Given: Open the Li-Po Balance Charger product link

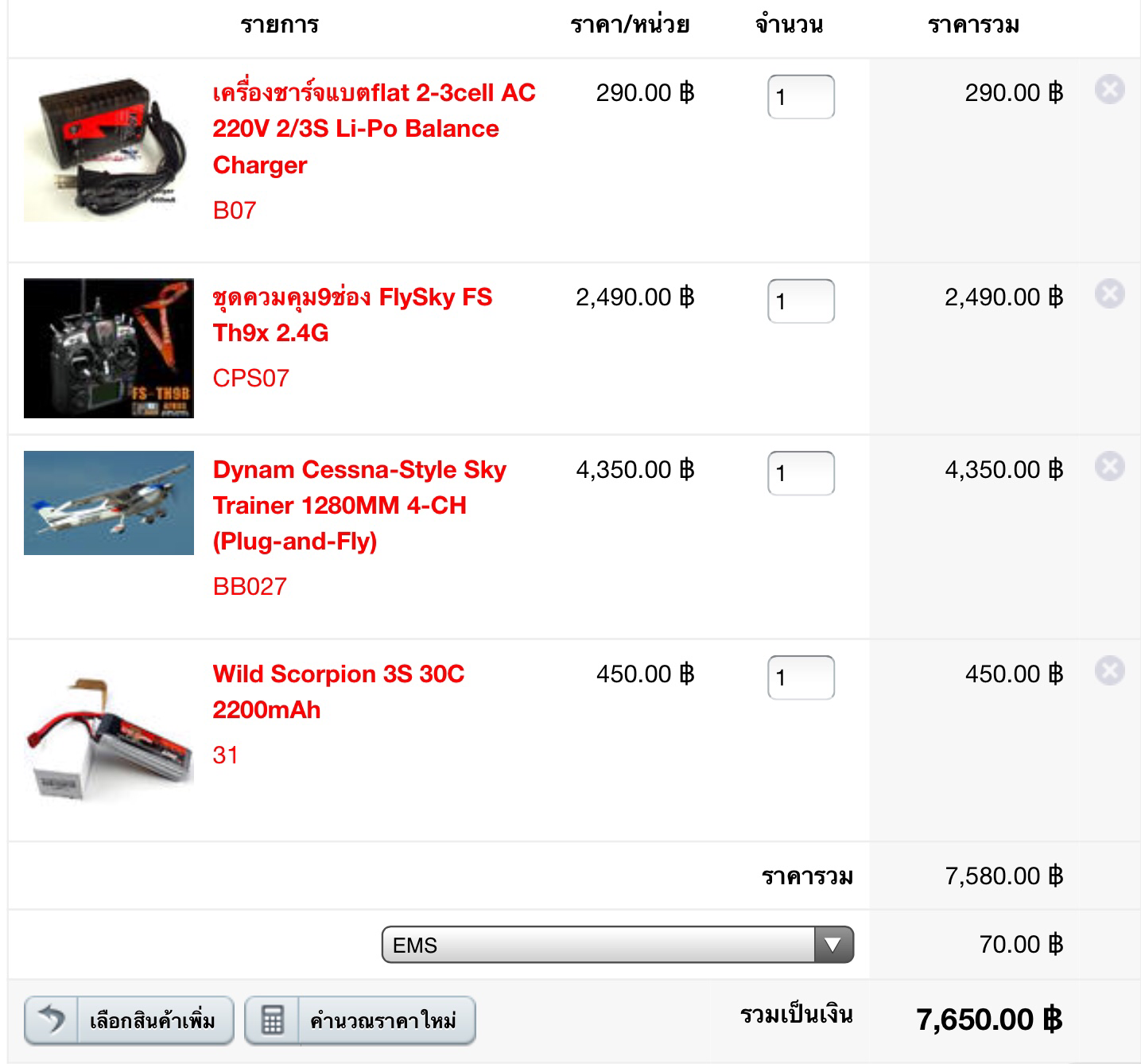Looking at the screenshot, I should click(x=374, y=129).
